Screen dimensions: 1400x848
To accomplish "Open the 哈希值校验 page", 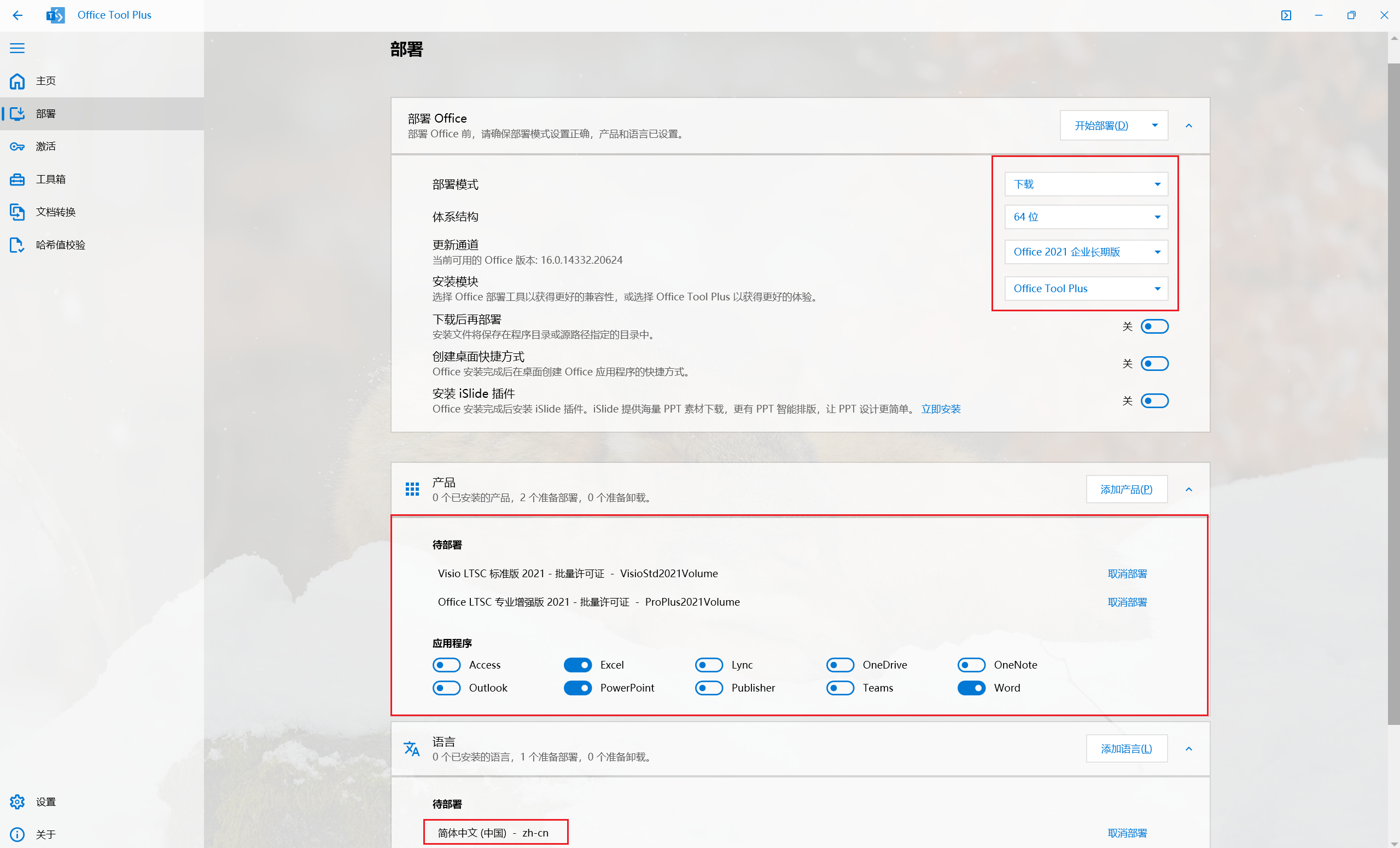I will point(102,245).
